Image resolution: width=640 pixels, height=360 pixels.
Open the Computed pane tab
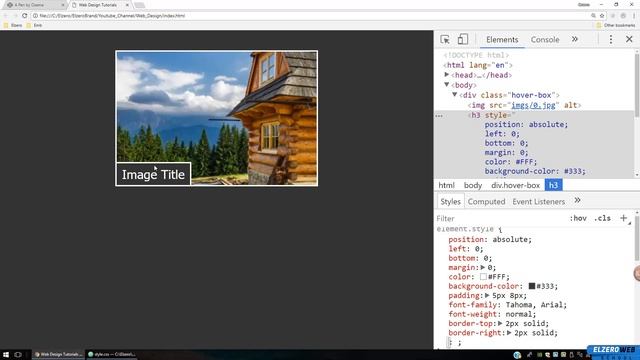click(x=487, y=202)
